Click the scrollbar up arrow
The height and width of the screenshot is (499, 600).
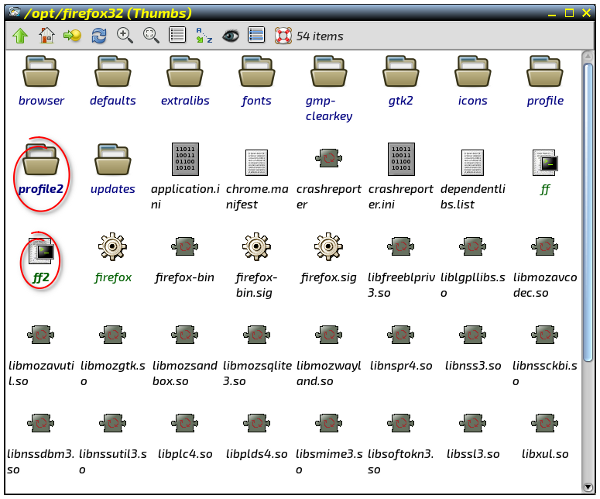(x=588, y=56)
